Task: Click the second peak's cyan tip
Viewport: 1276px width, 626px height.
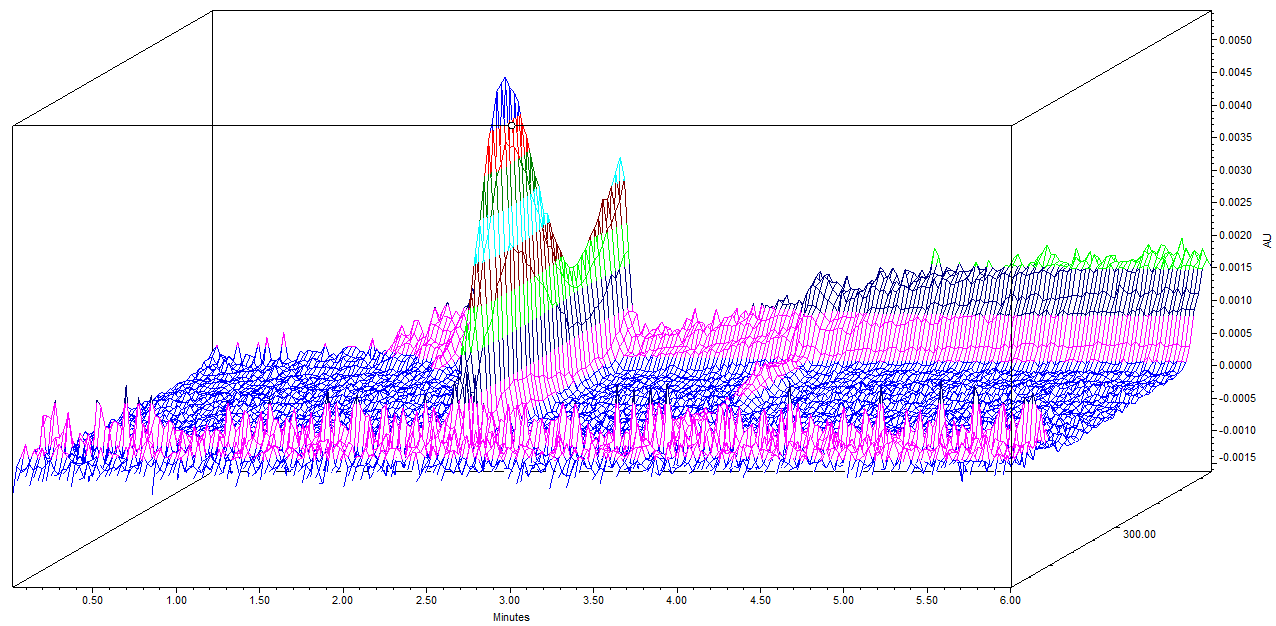Action: [620, 162]
